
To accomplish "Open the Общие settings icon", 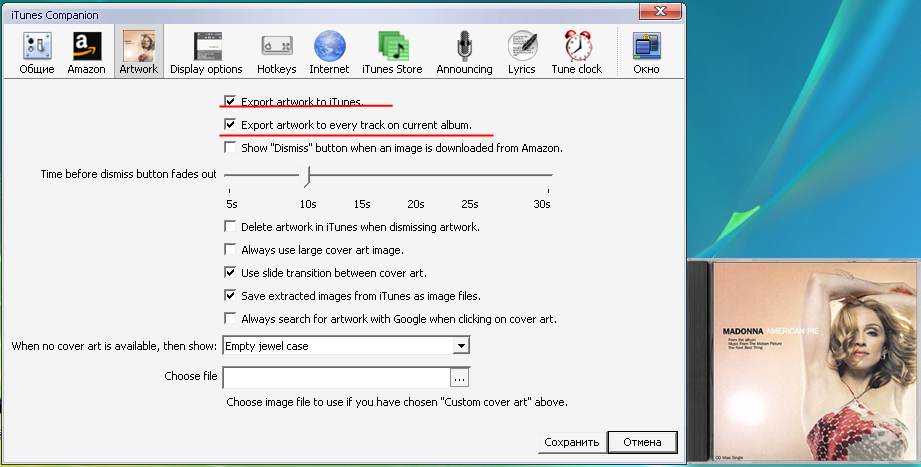I will 37,52.
